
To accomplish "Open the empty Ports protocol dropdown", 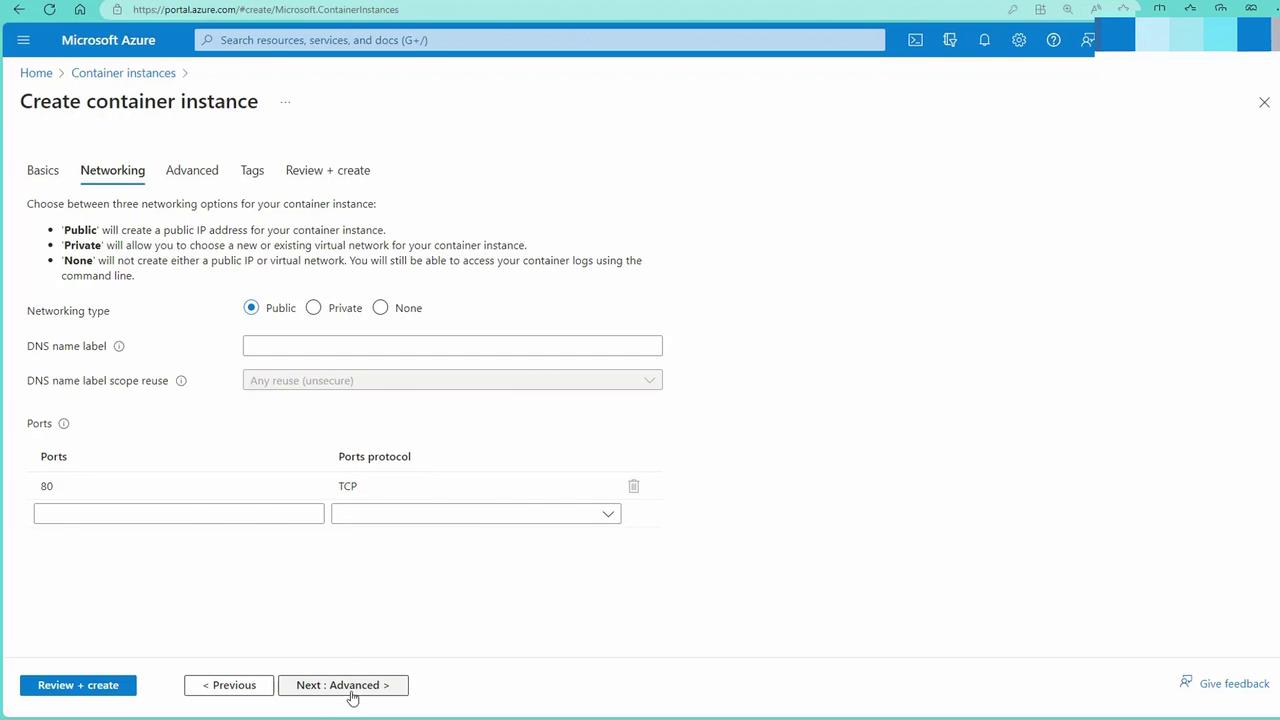I will point(476,514).
